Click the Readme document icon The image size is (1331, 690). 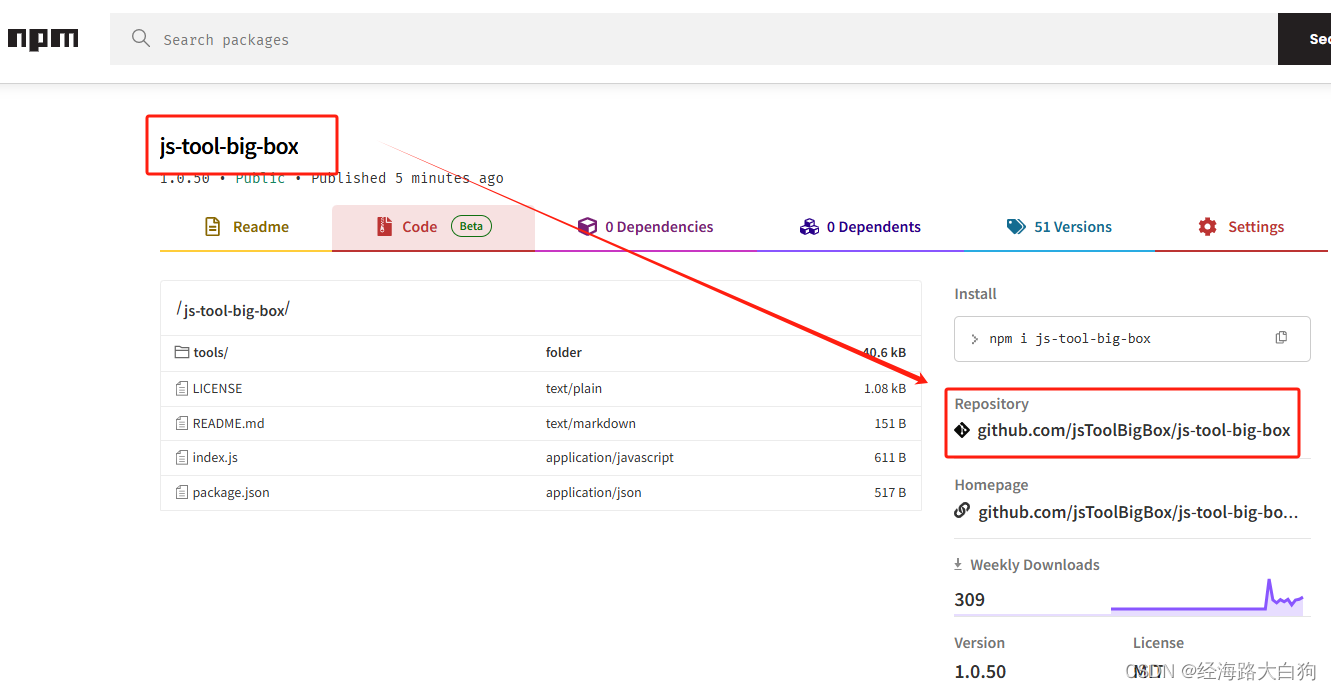click(x=212, y=227)
